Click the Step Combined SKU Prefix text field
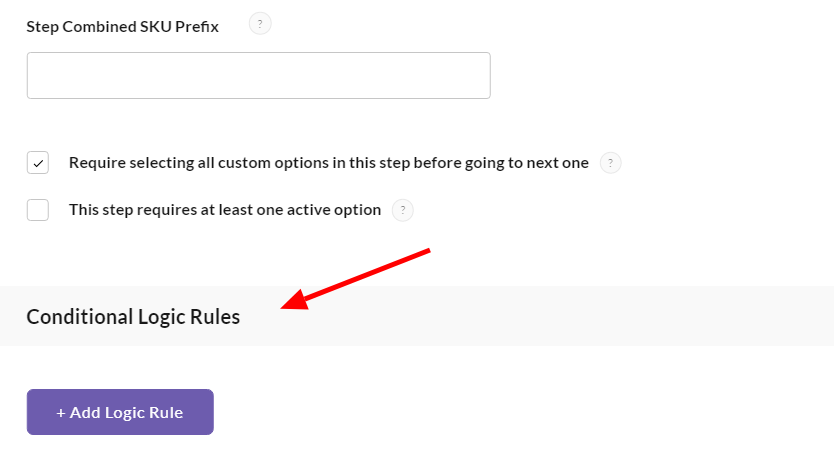Screen dimensions: 834x469 click(258, 76)
